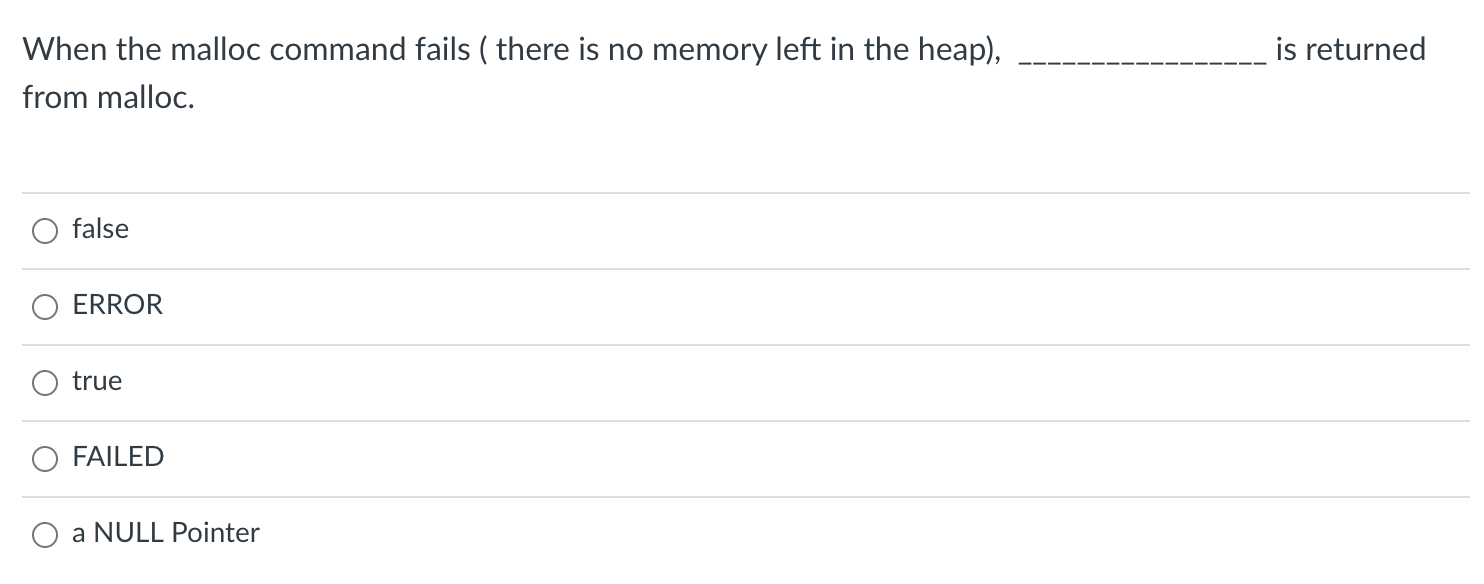Click the phrase "When the malloc command fails"
The image size is (1484, 584).
pyautogui.click(x=246, y=49)
